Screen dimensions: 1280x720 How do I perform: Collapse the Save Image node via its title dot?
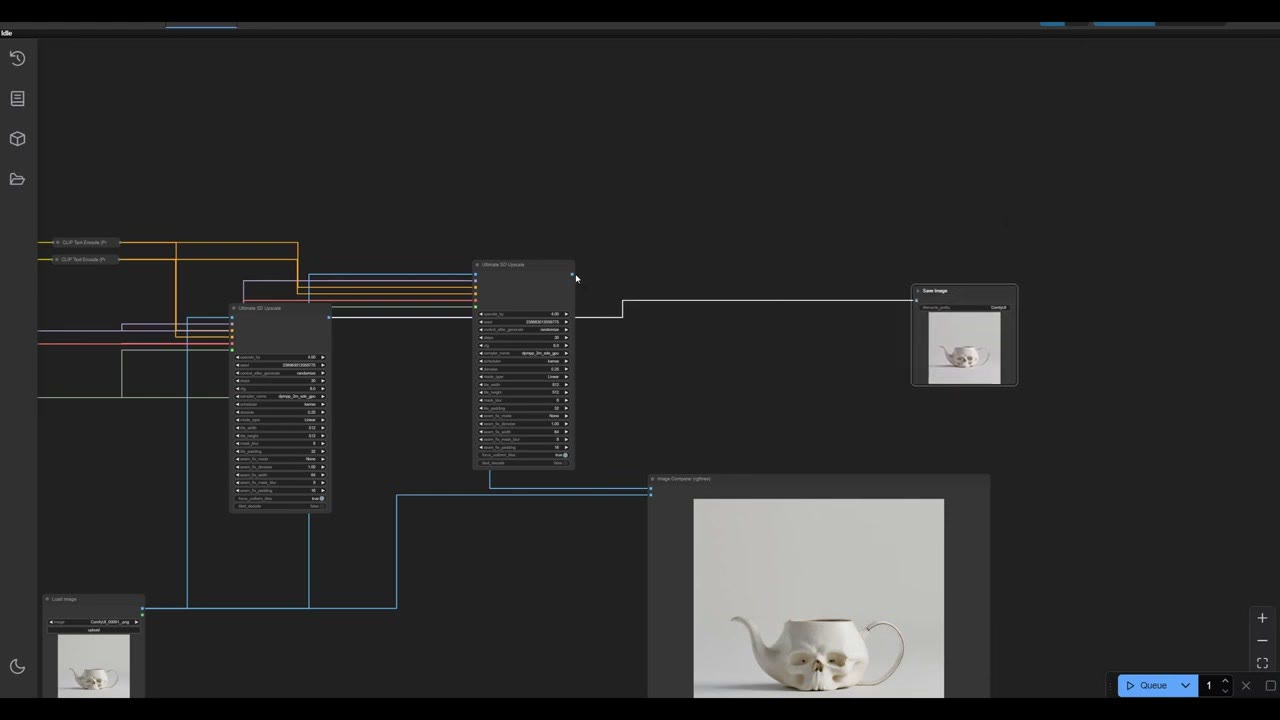[x=918, y=291]
